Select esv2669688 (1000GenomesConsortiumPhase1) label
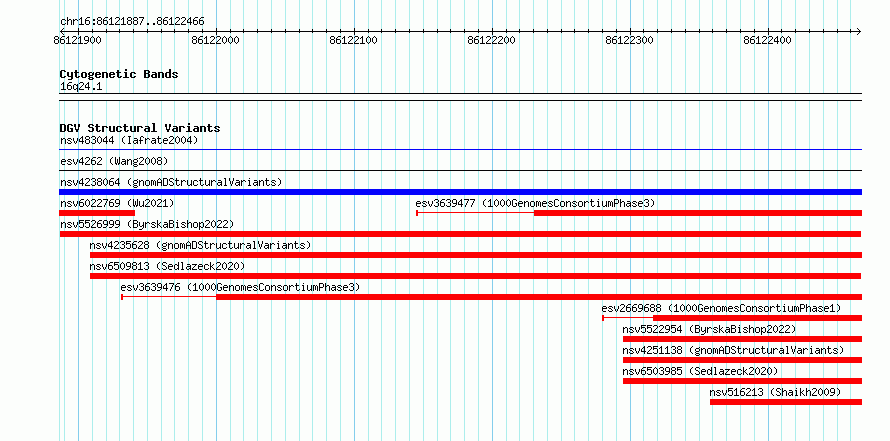Viewport: 890px width, 441px height. point(721,308)
